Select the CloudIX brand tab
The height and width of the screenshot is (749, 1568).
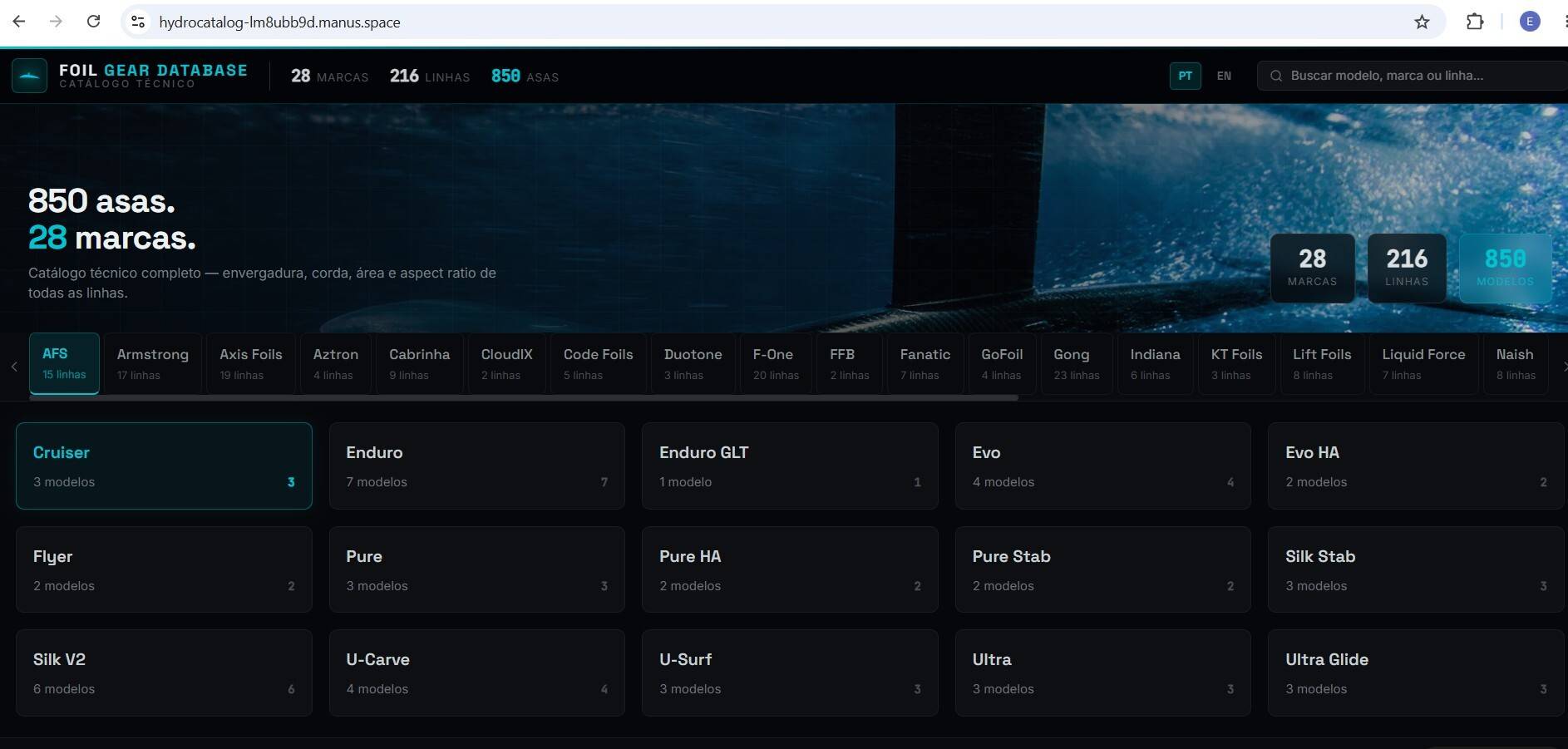pos(507,363)
